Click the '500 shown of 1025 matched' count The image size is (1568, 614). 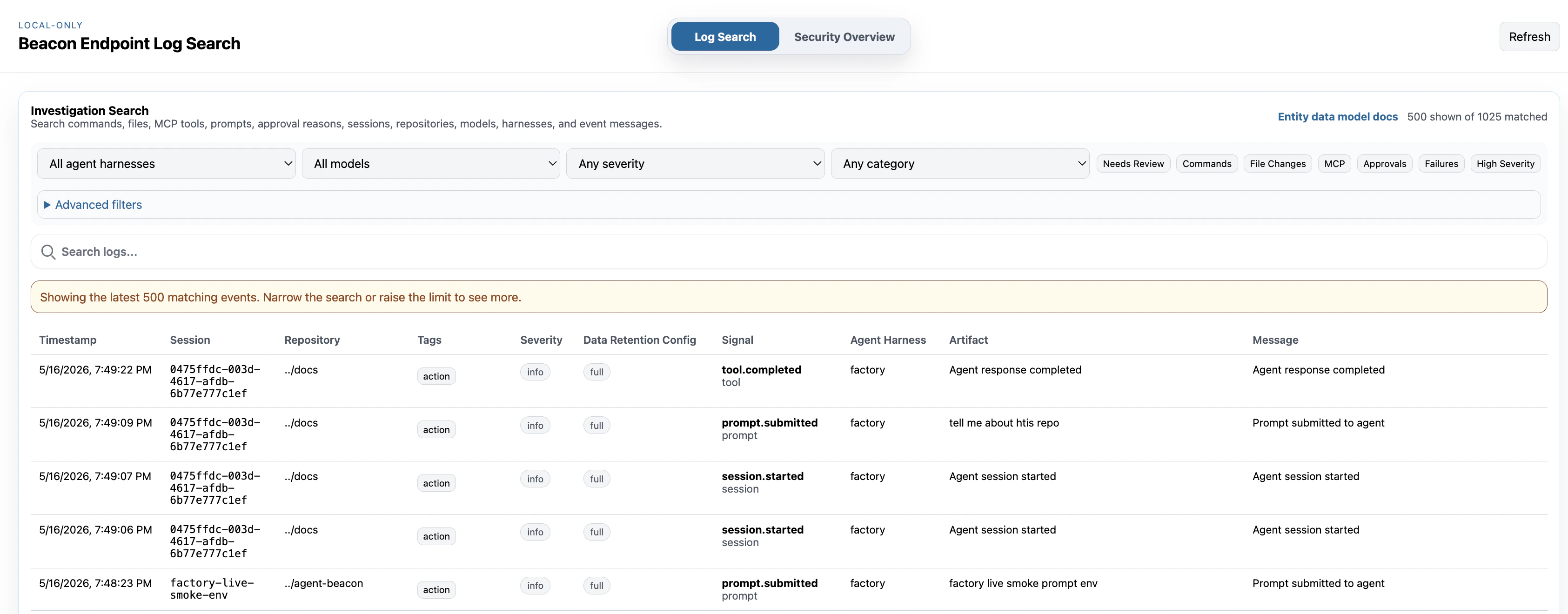[x=1477, y=116]
